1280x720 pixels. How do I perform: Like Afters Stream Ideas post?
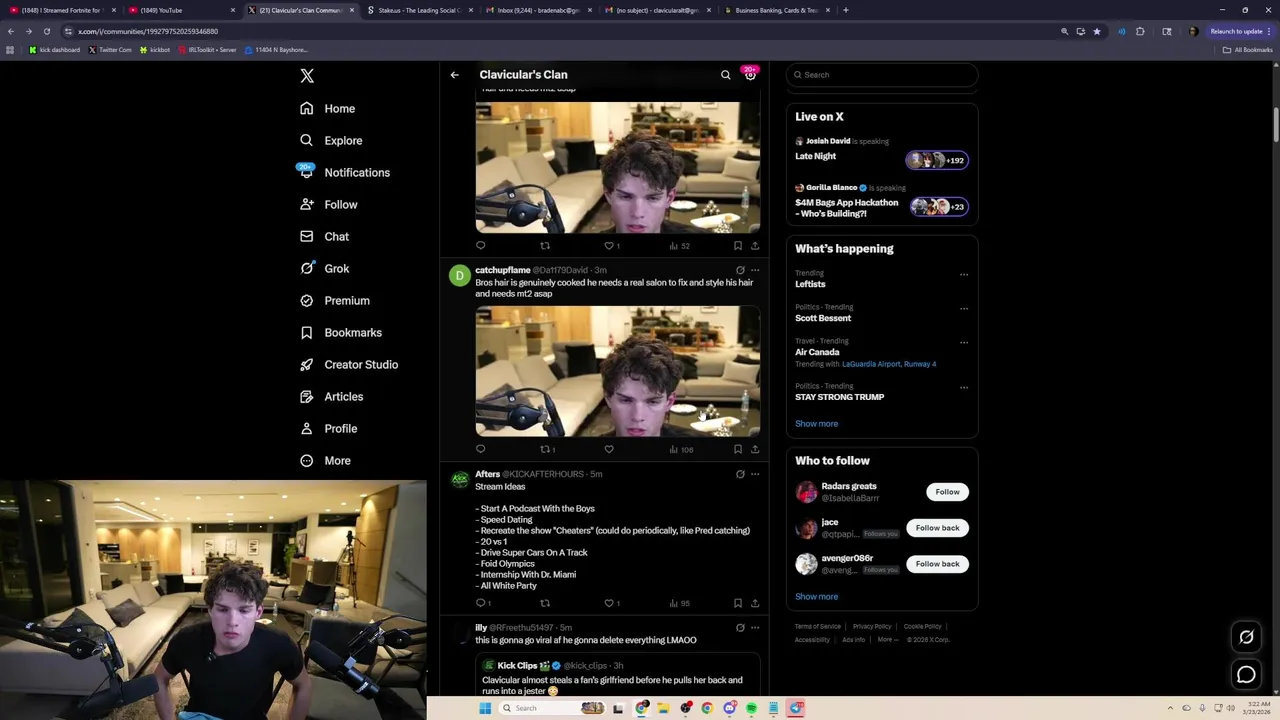(x=611, y=603)
